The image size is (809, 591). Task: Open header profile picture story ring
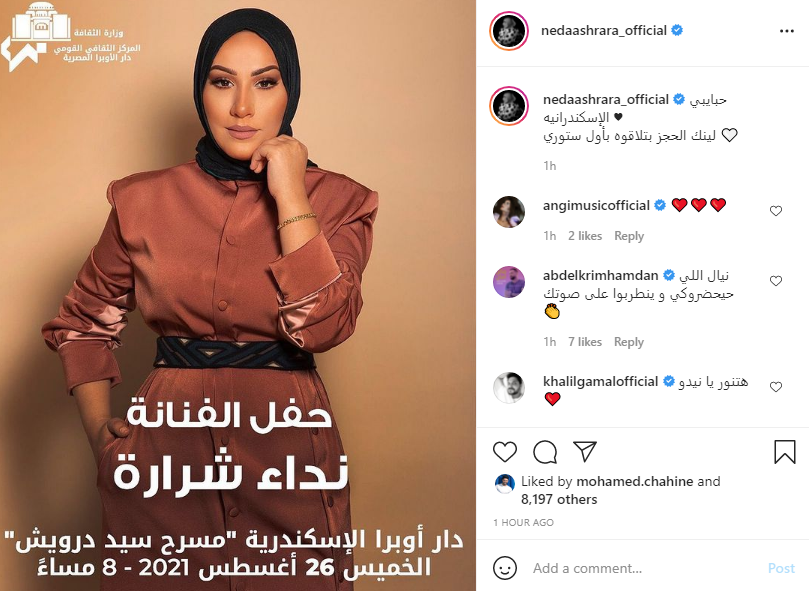click(509, 31)
